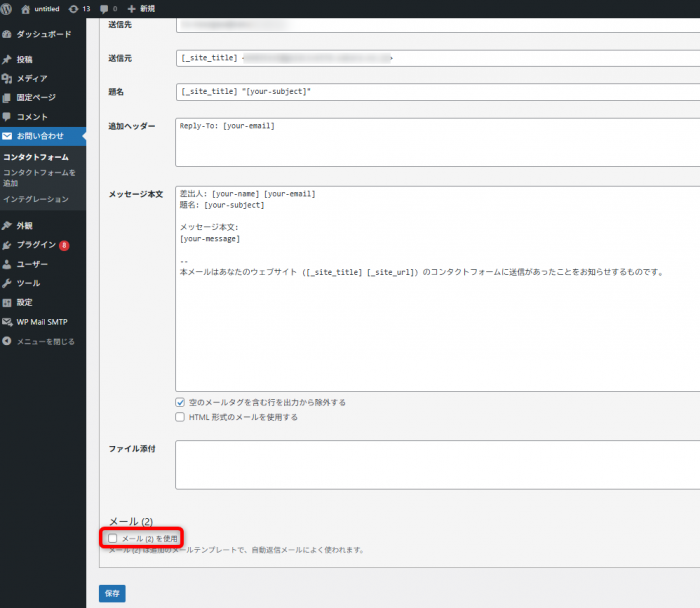This screenshot has height=608, width=700.
Task: Open the comments bubble icon in admin bar
Action: [104, 8]
